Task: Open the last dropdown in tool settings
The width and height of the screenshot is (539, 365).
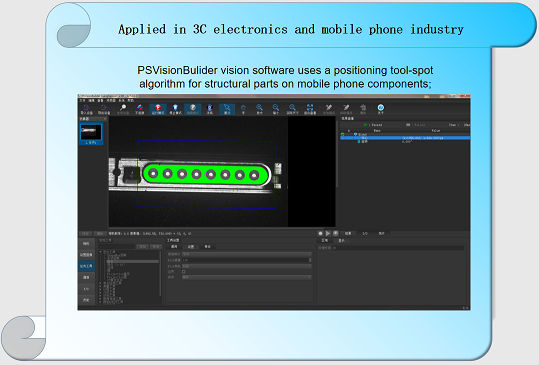Action: point(247,277)
